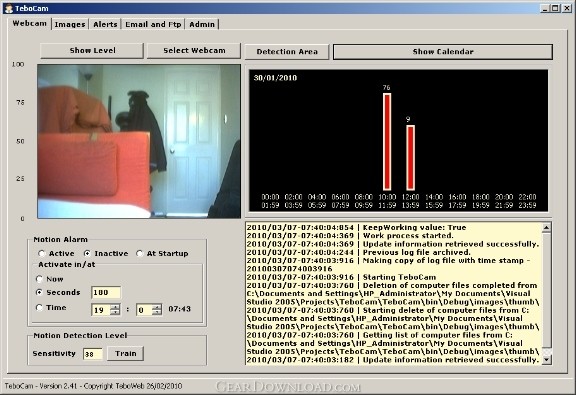Click the red bar labeled 9
This screenshot has height=395, width=576.
coord(410,158)
